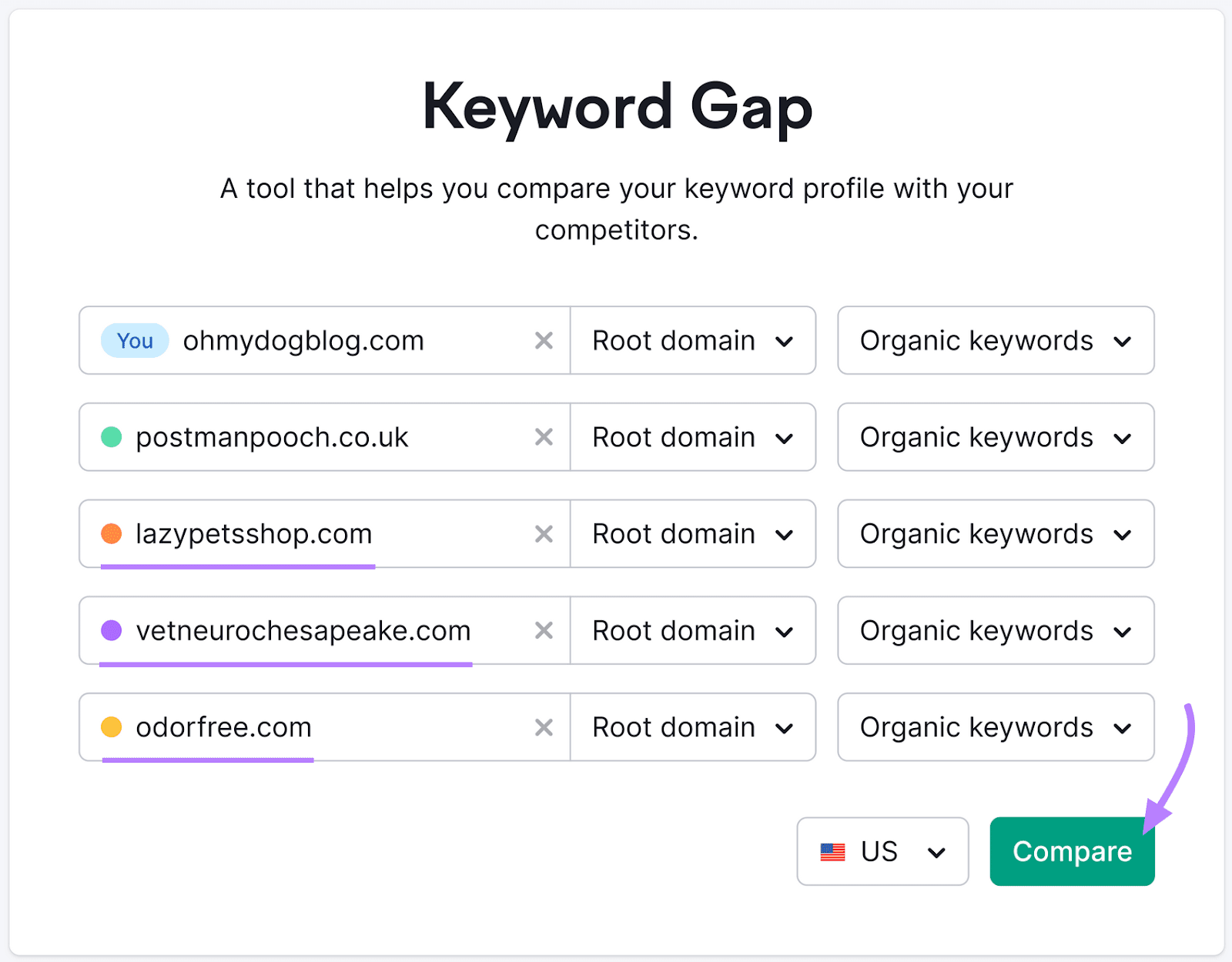
Task: Expand the US country selector
Action: 882,851
